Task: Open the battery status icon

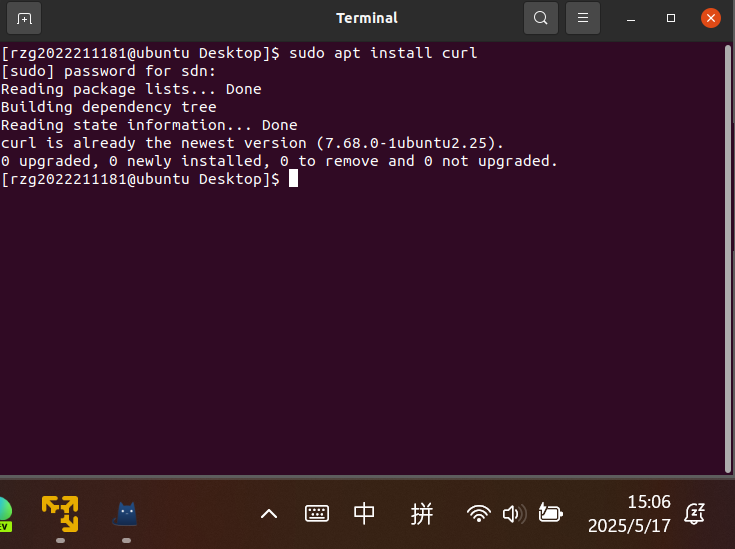Action: (x=550, y=514)
